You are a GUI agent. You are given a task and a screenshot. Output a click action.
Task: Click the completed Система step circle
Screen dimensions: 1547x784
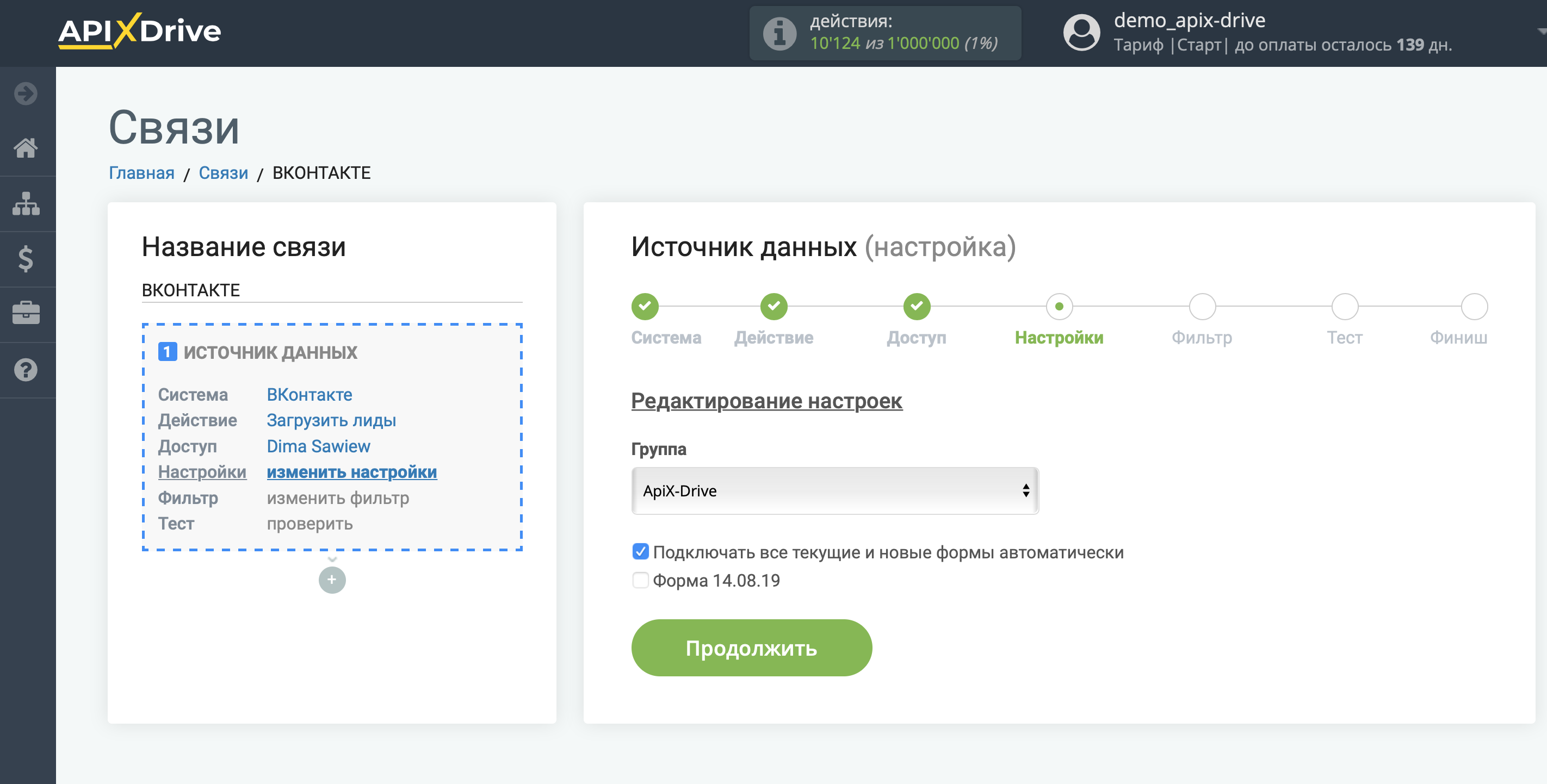pyautogui.click(x=645, y=307)
